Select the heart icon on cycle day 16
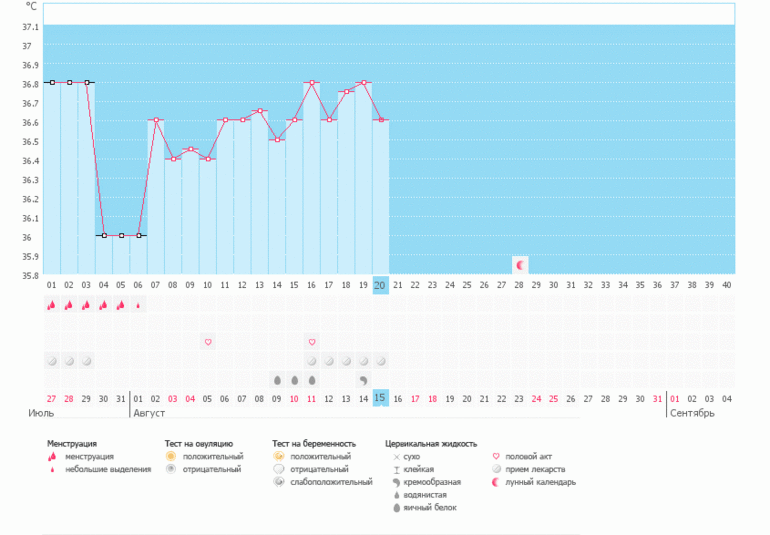770x535 pixels. [x=312, y=342]
